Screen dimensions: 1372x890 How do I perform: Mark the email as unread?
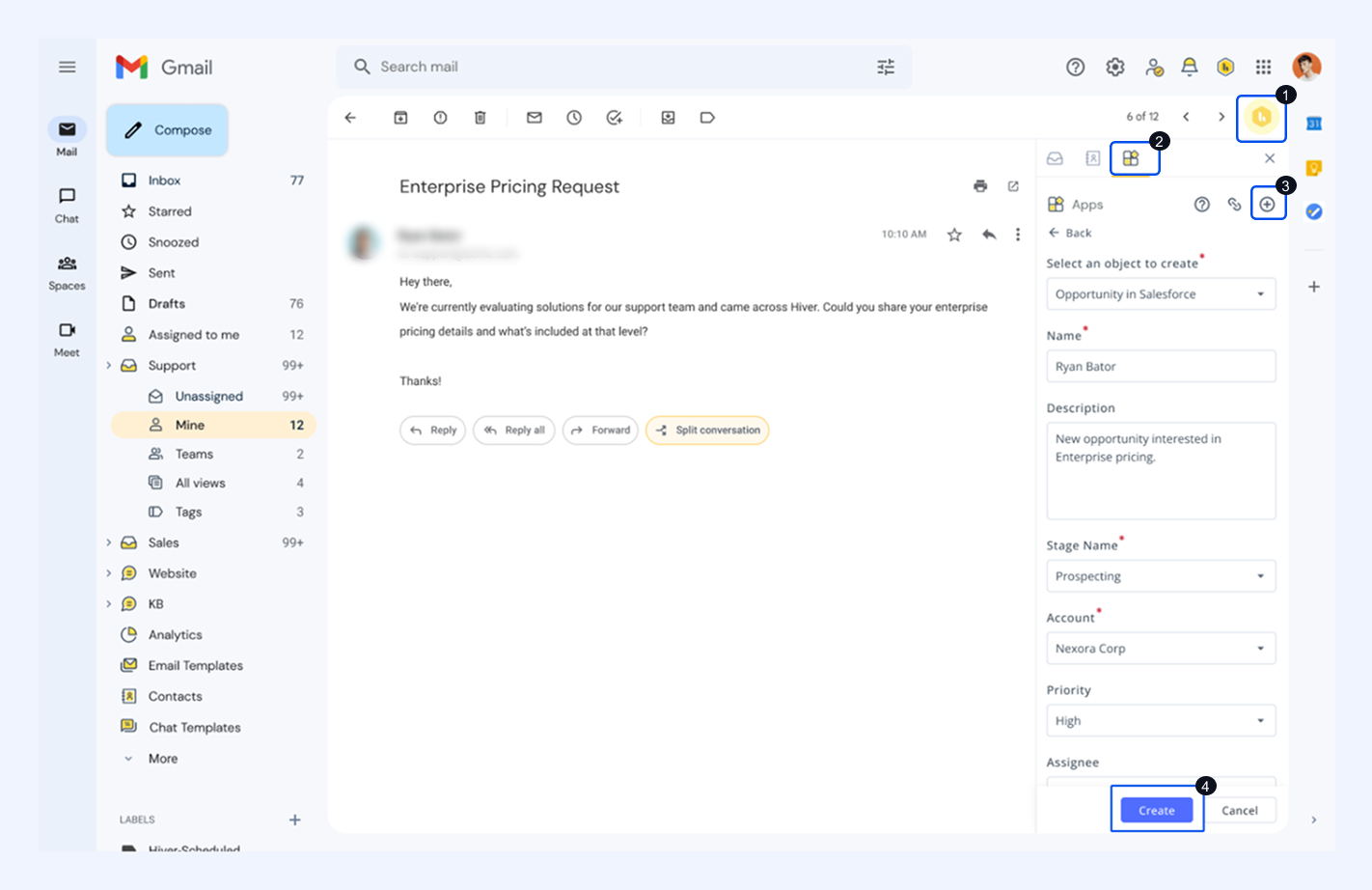pos(535,118)
